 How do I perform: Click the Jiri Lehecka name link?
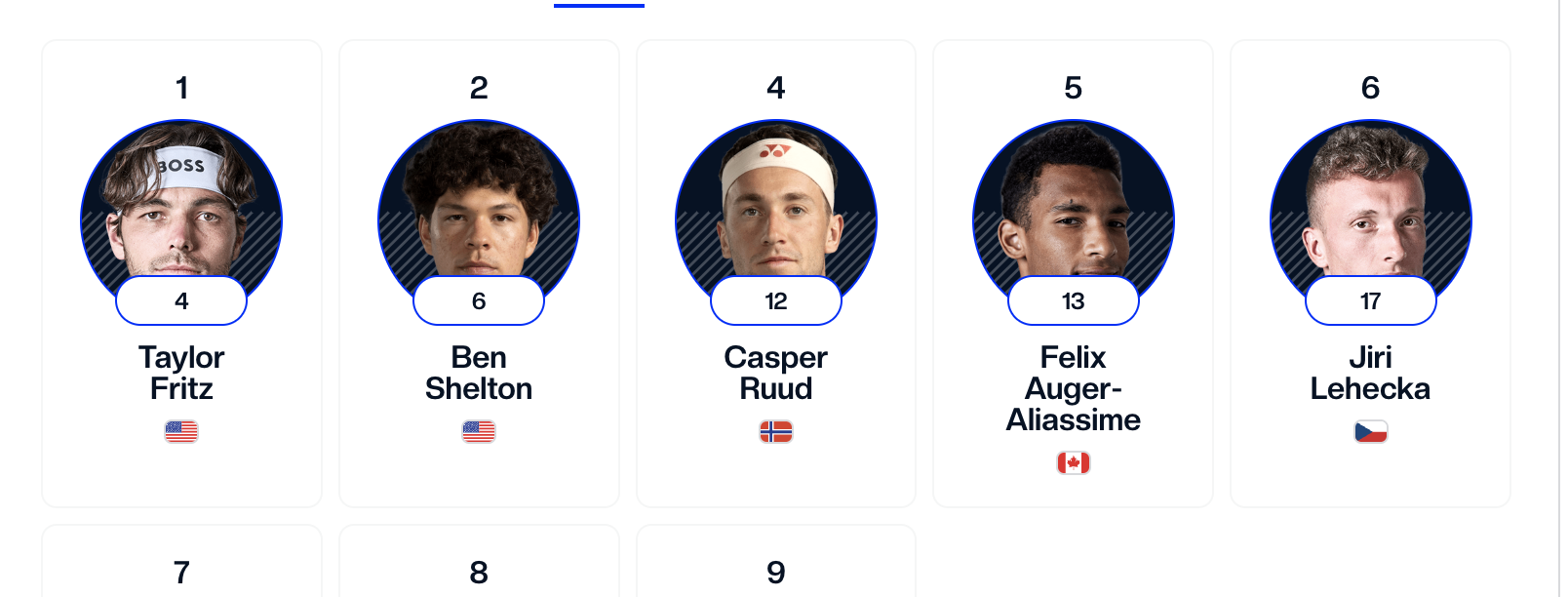click(1370, 373)
